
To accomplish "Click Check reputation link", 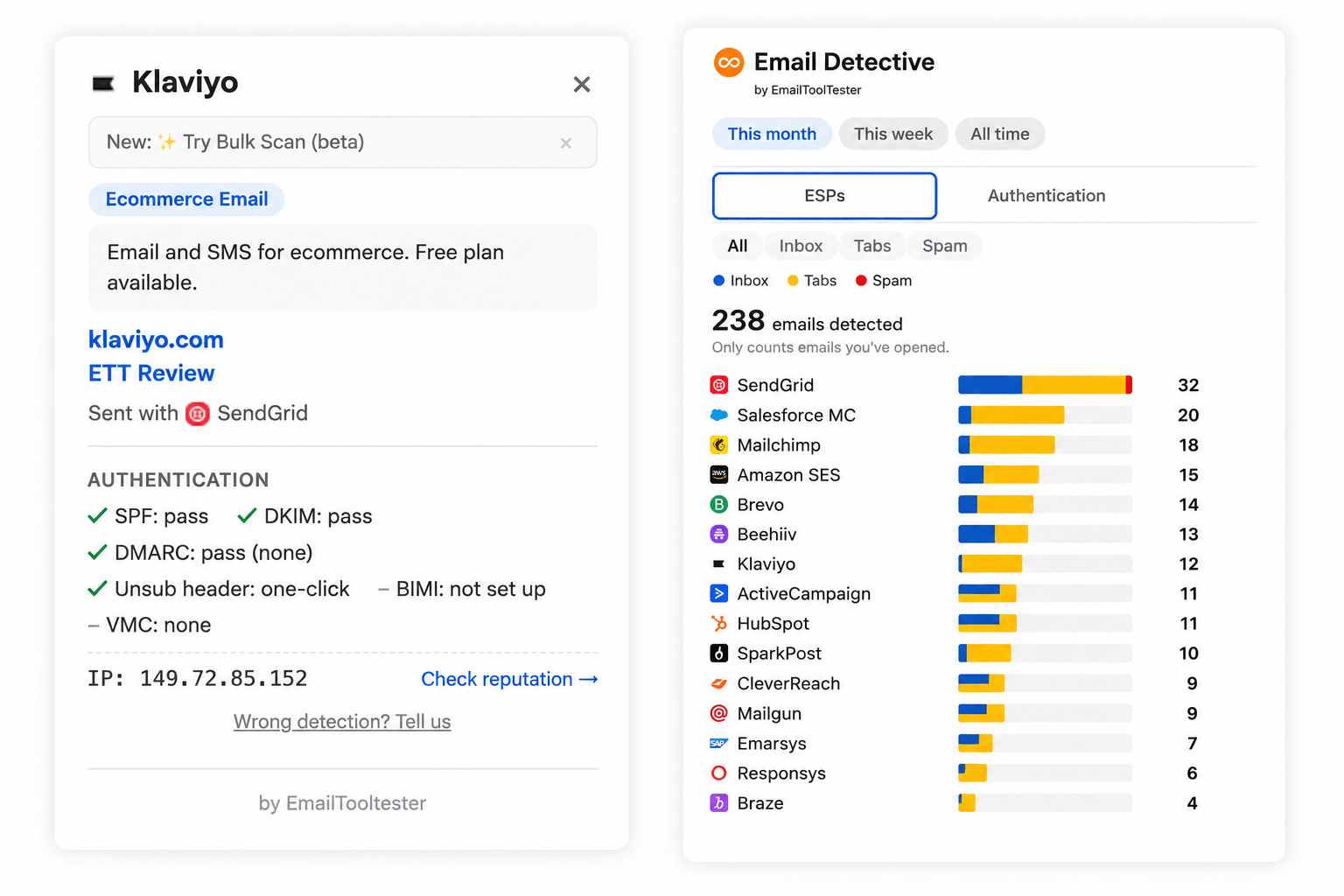I will click(x=509, y=679).
